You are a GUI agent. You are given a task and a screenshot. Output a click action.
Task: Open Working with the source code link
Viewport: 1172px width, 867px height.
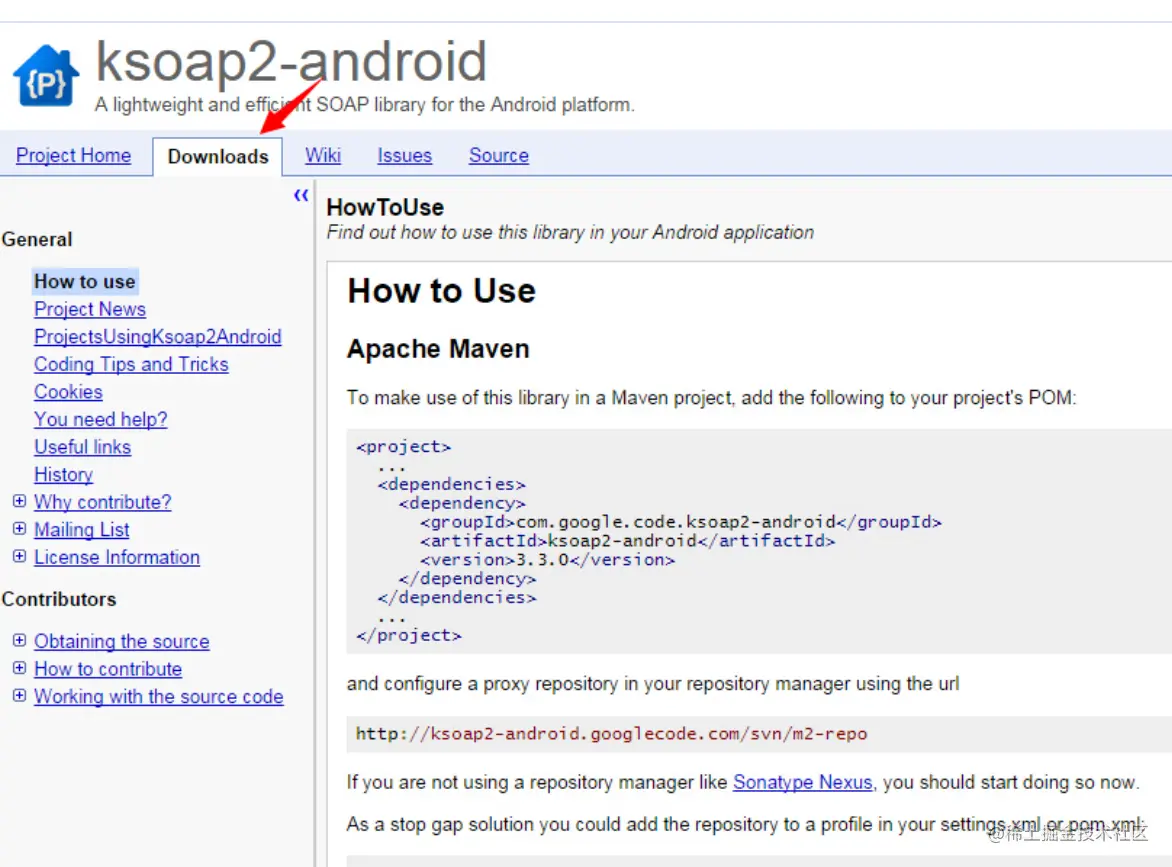pos(158,697)
